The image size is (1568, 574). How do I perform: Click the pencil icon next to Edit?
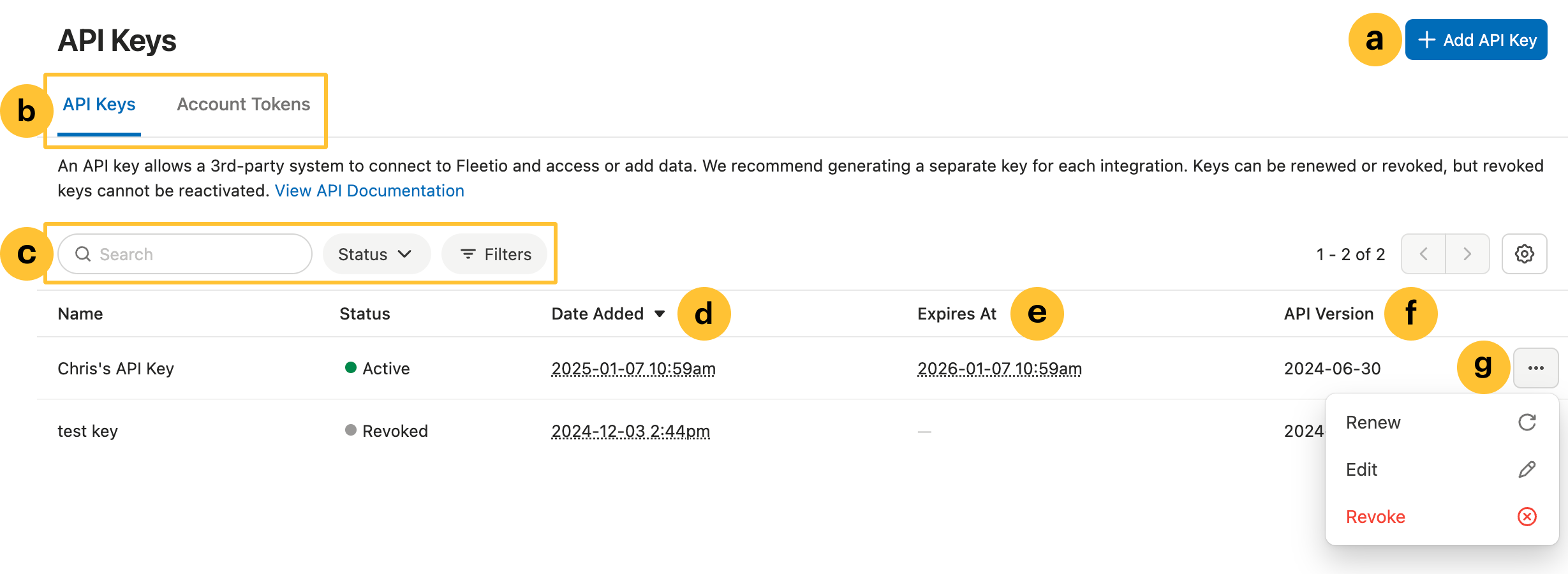click(1527, 469)
